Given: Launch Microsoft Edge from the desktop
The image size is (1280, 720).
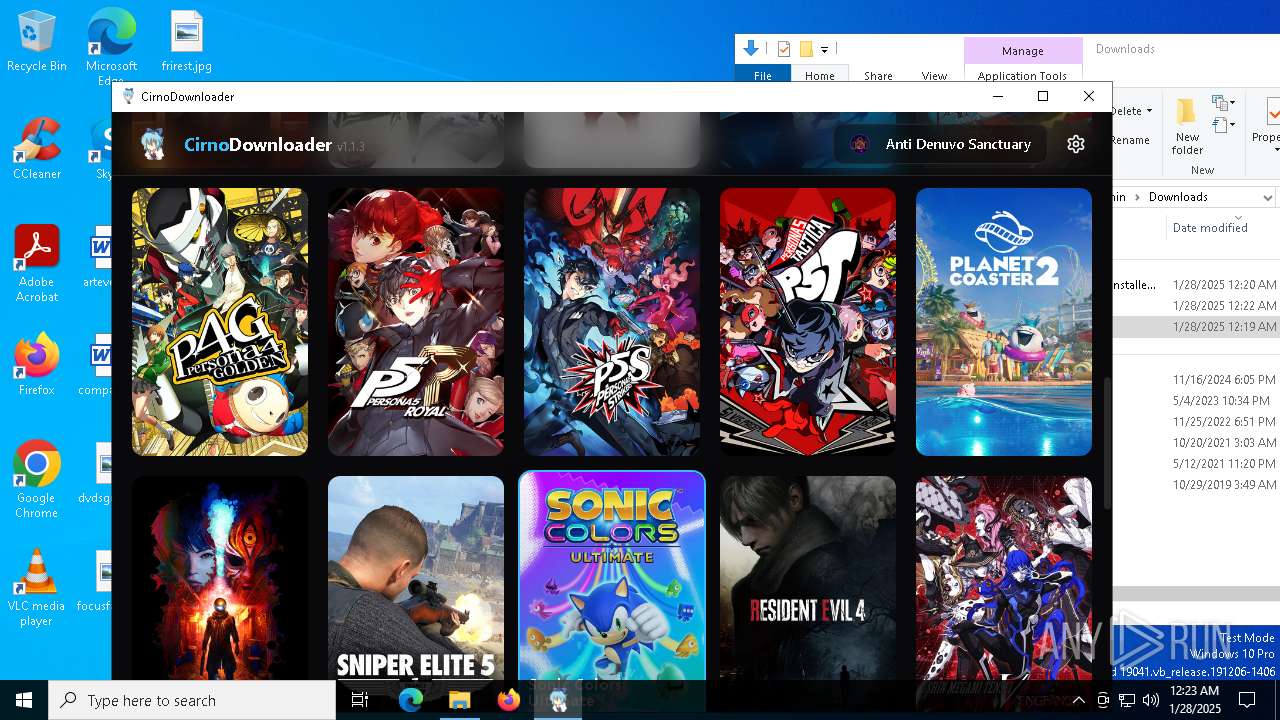Looking at the screenshot, I should [x=111, y=46].
